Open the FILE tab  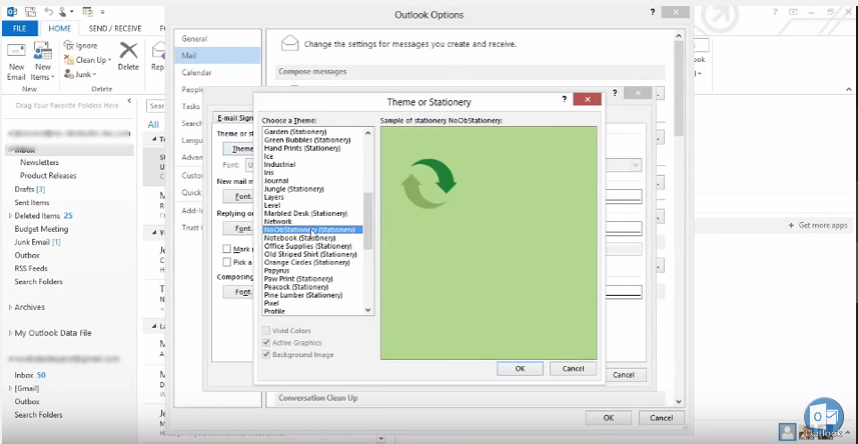click(x=20, y=28)
